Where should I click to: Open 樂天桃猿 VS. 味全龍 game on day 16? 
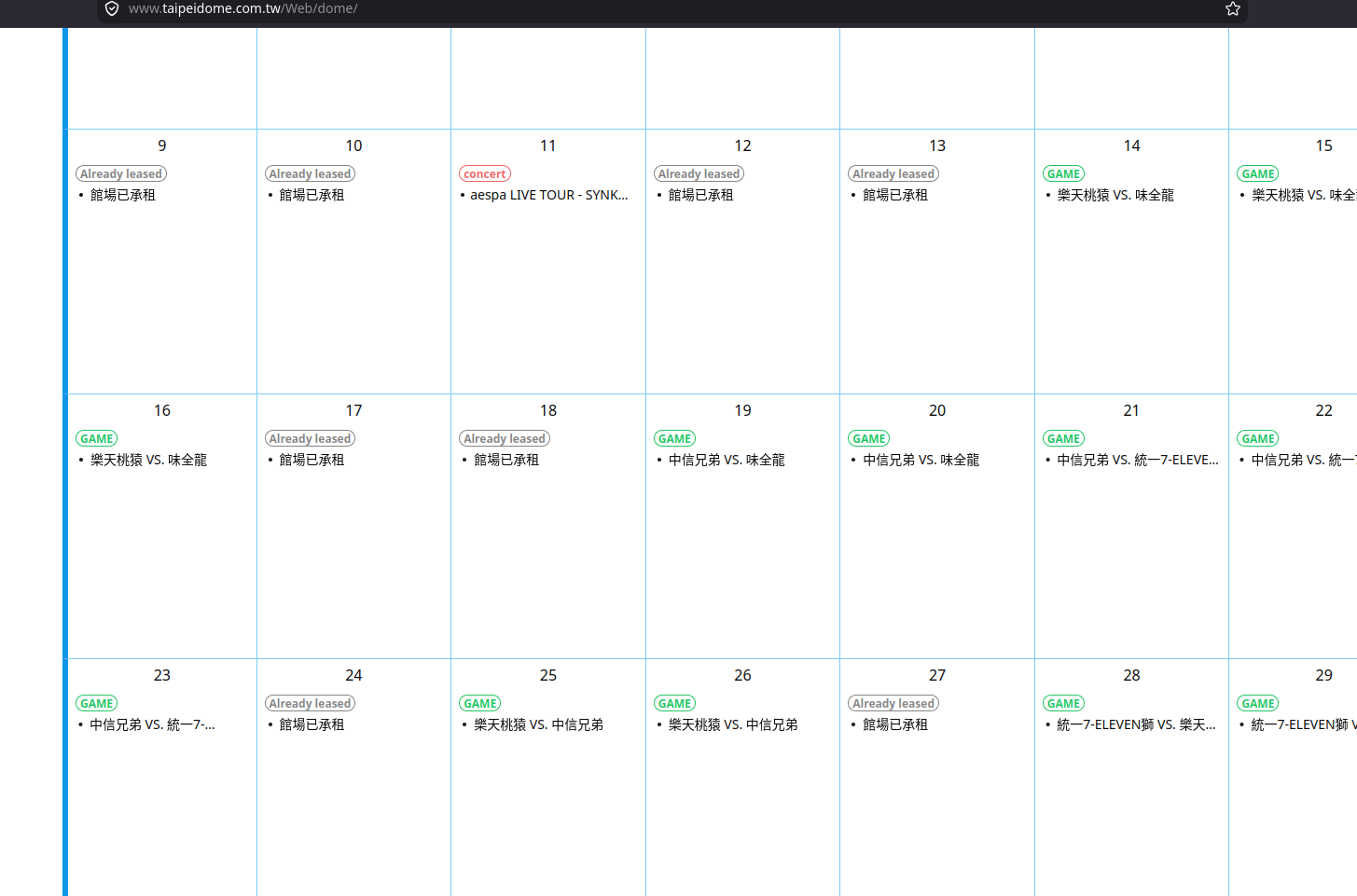pyautogui.click(x=148, y=460)
